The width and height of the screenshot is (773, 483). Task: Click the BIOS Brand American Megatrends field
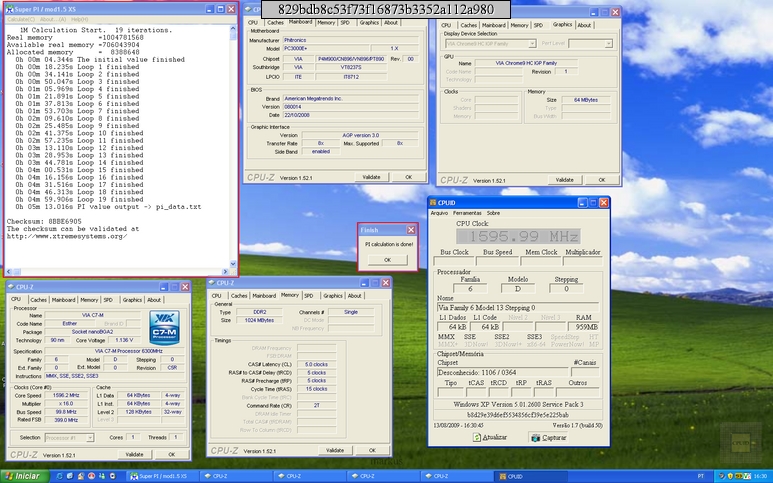coord(351,99)
